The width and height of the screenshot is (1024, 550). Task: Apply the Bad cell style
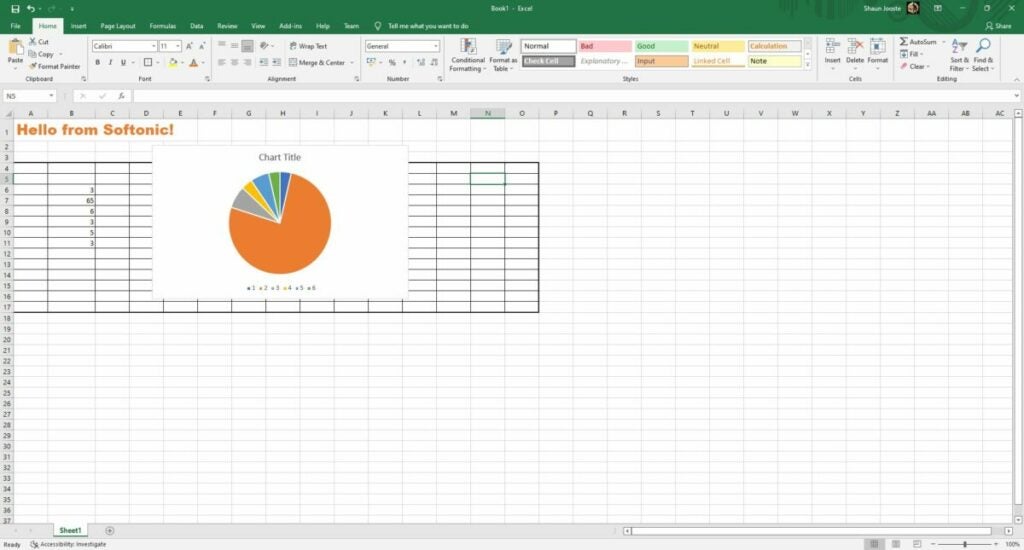[x=605, y=46]
